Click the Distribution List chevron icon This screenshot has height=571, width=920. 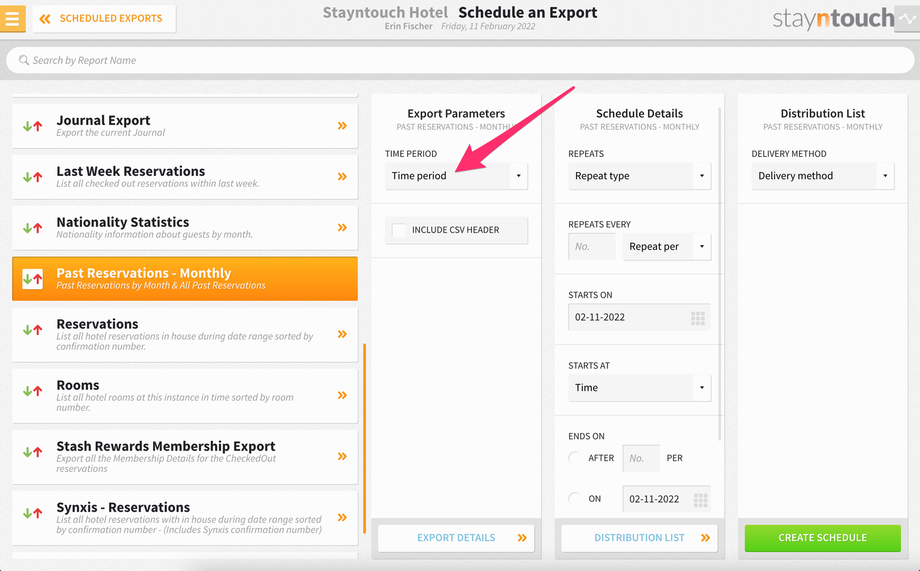[x=705, y=538]
